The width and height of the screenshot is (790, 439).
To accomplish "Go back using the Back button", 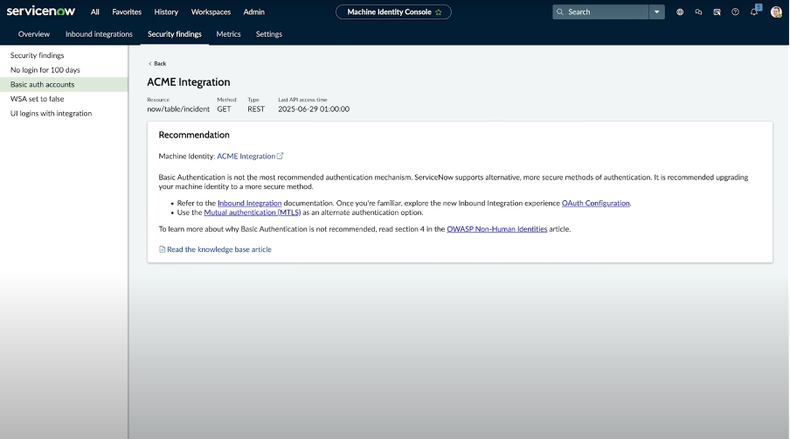I will [157, 63].
